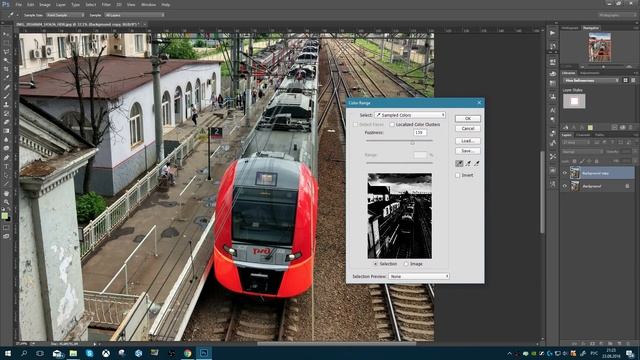Switch Libraries to list view
Image resolution: width=640 pixels, height=360 pixels.
tap(633, 80)
